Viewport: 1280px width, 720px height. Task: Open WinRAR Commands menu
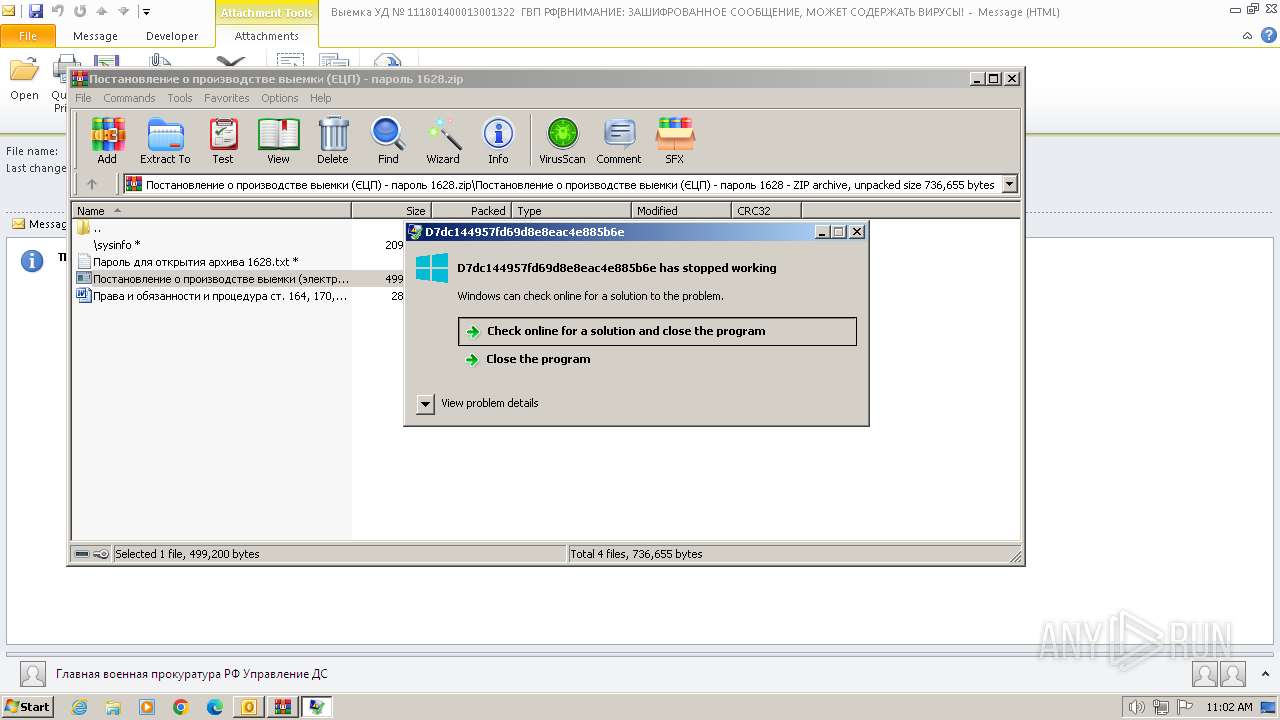(129, 98)
